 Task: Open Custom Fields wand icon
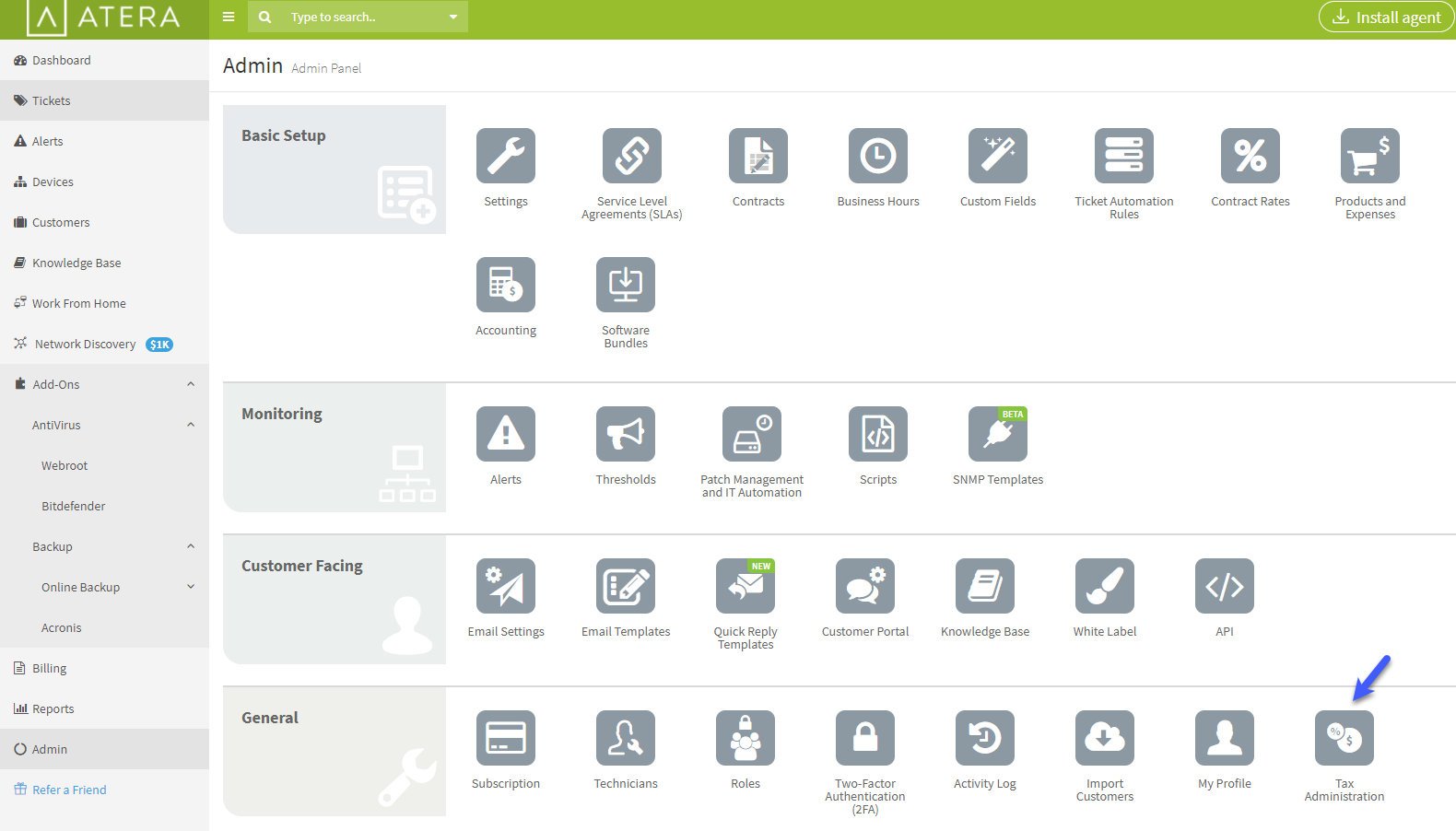(998, 156)
